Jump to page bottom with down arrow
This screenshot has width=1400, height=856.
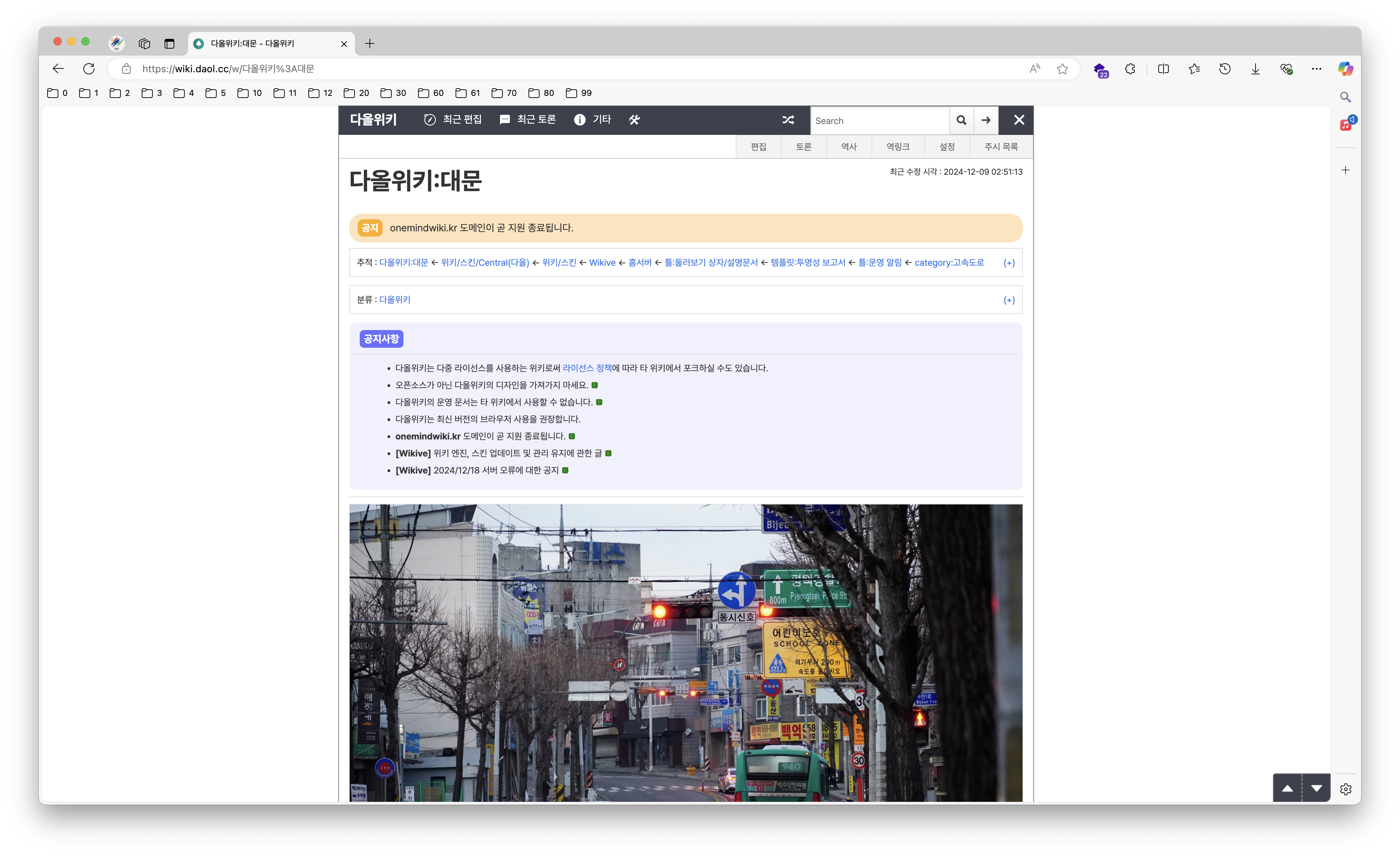pos(1316,788)
